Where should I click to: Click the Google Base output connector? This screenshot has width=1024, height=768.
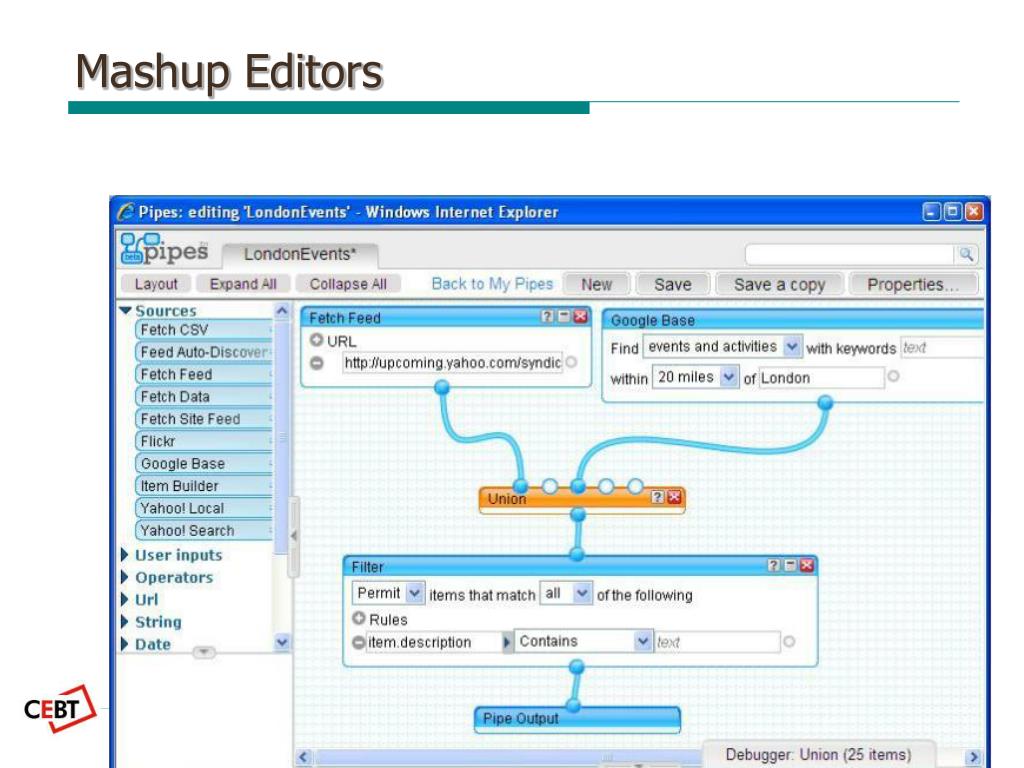[x=825, y=402]
